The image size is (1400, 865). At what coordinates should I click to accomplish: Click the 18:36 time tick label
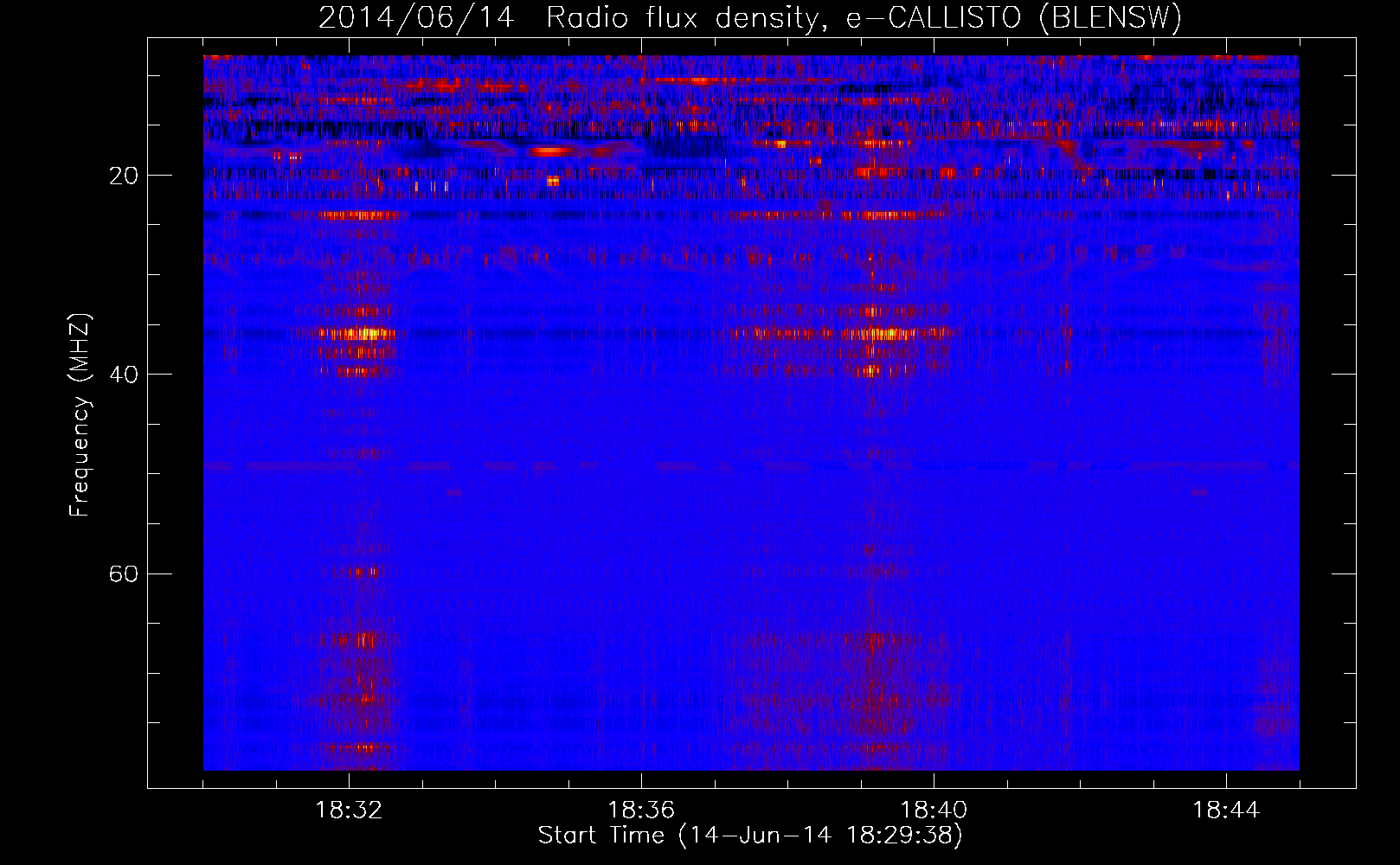(x=641, y=811)
